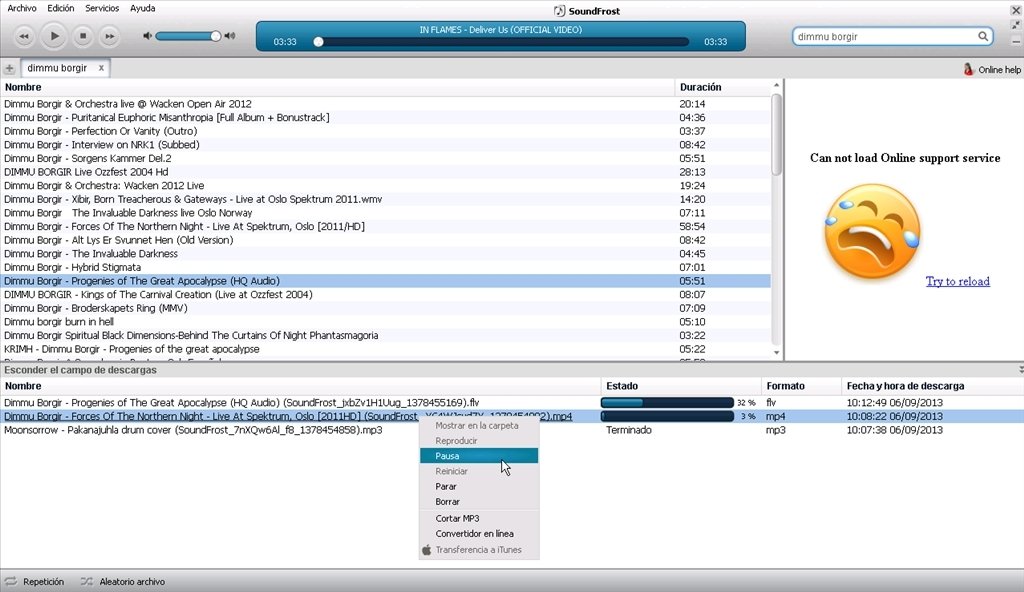Select "Dimmu Borgir - Hybrid Stigmata" result

385,267
